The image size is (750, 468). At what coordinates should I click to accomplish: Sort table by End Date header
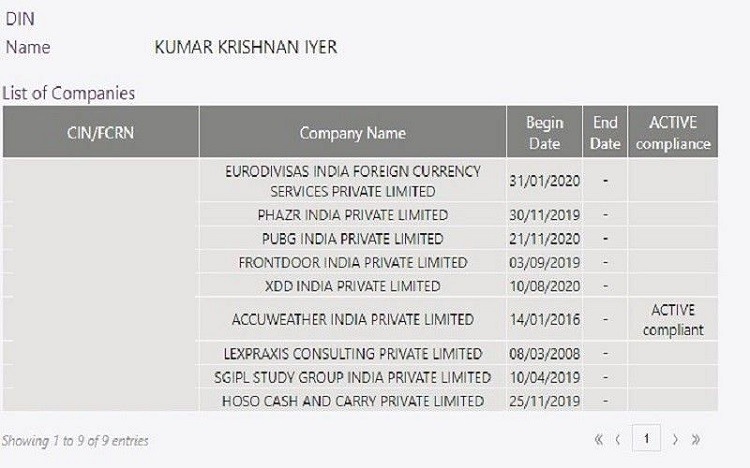point(605,133)
